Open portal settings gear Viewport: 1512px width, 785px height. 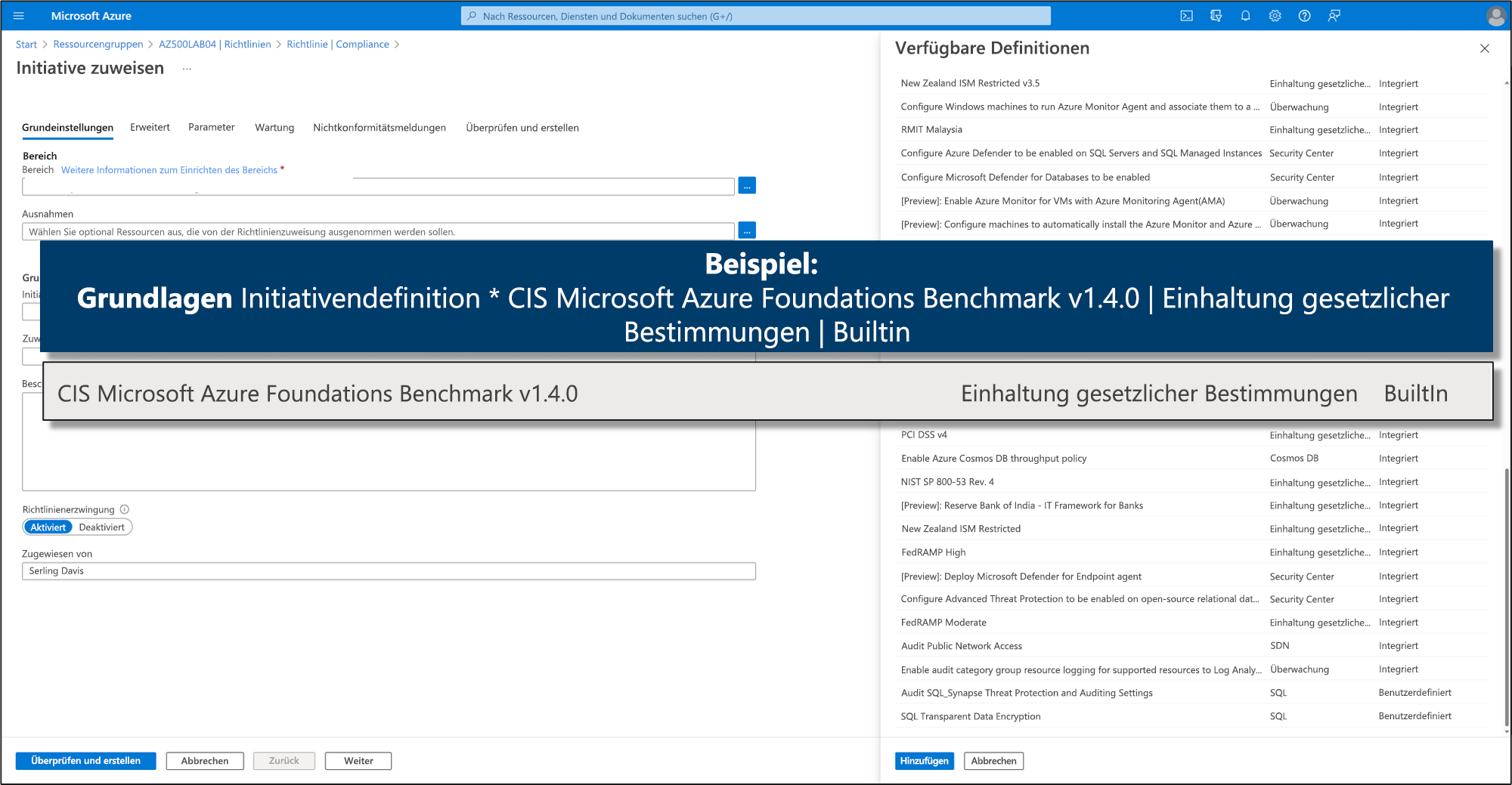[x=1275, y=16]
